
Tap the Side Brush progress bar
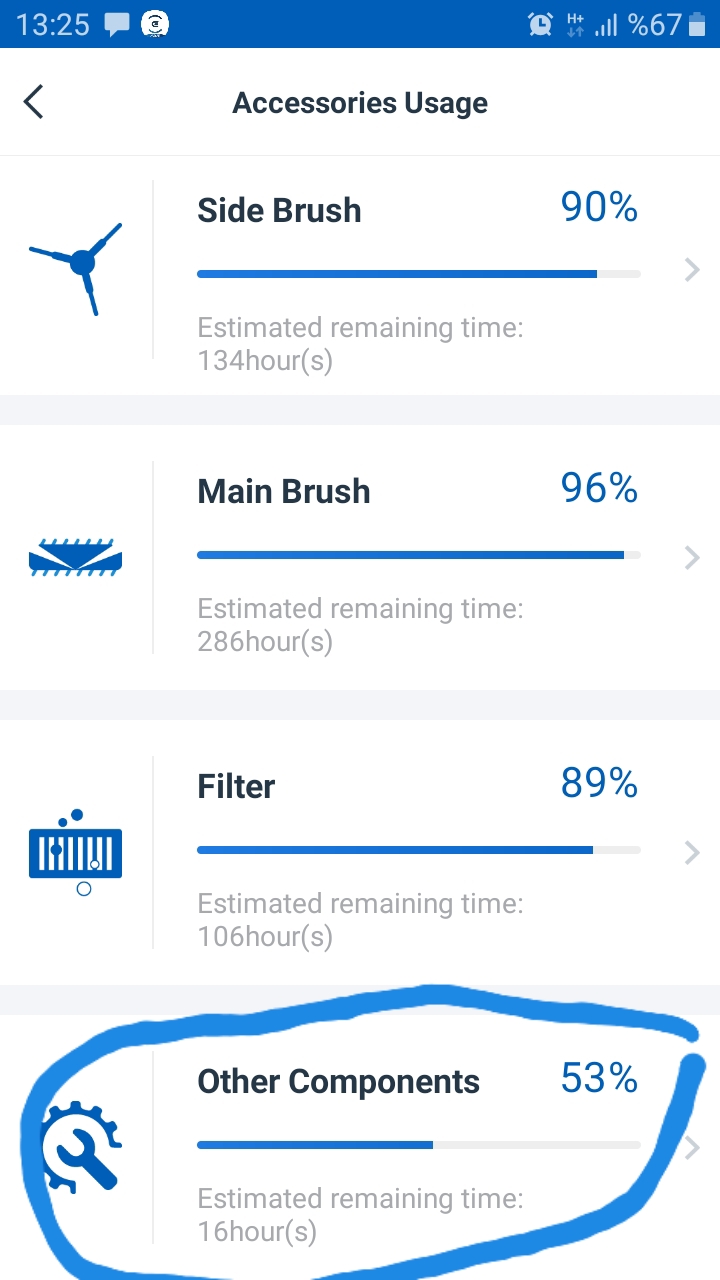(x=419, y=274)
